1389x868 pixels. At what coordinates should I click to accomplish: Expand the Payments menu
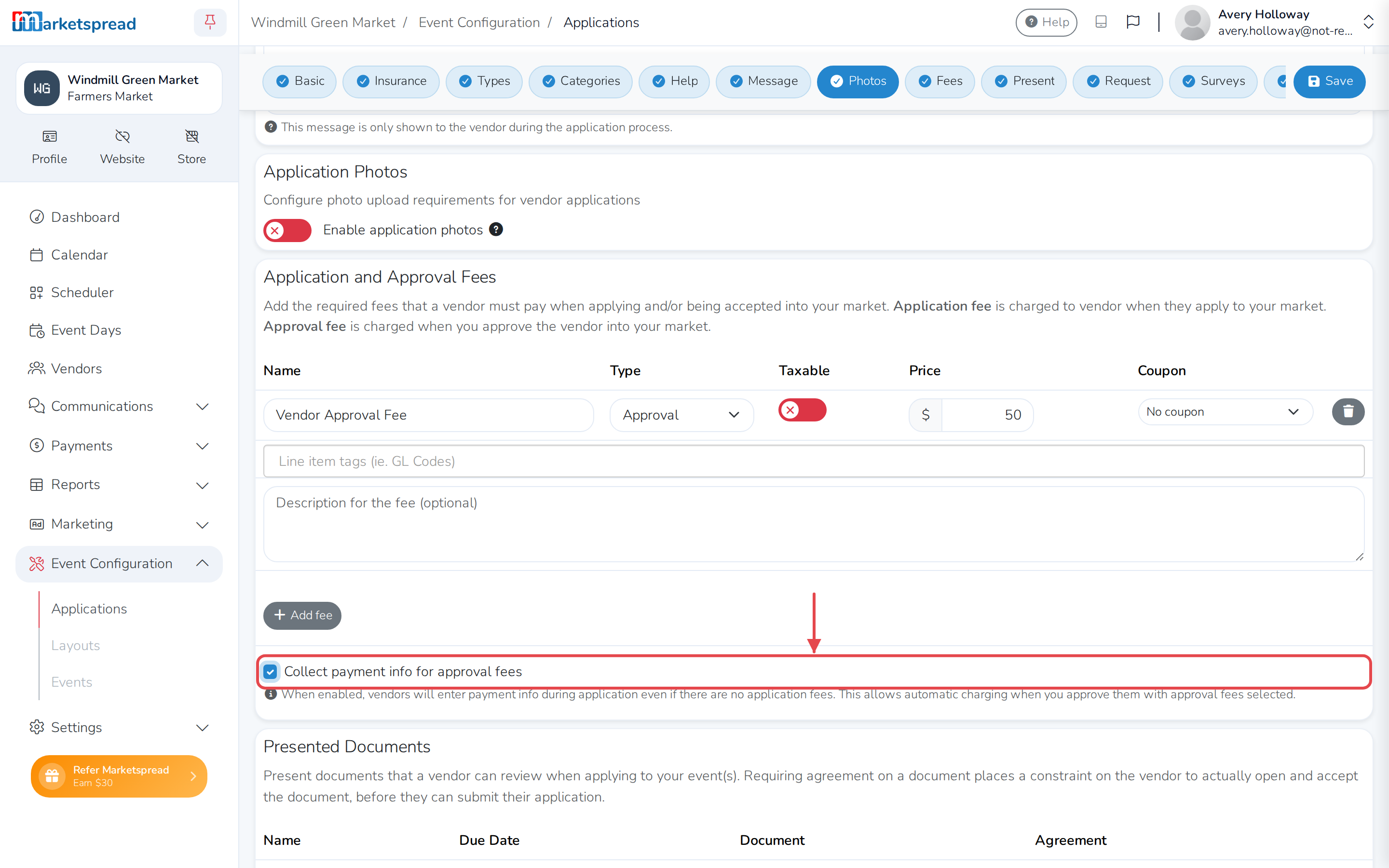click(x=119, y=446)
